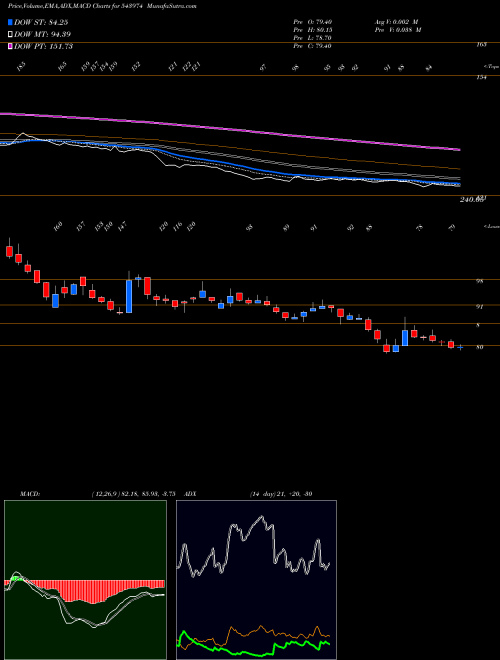Click the 'Pre O: 79.40' value
Image resolution: width=500 pixels, height=660 pixels.
[312, 22]
